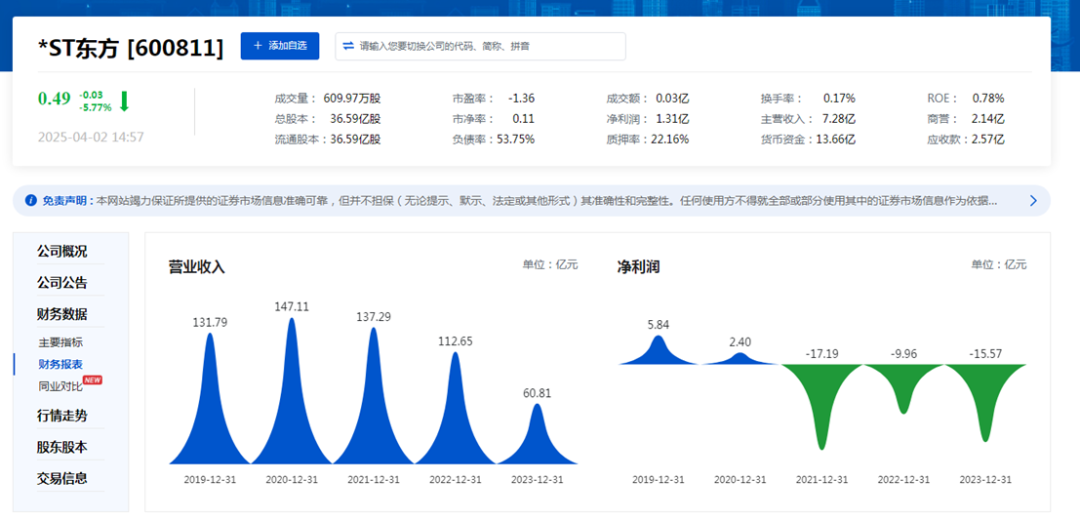1080x520 pixels.
Task: Expand the 免责声明 disclaimer with right chevron
Action: click(x=1032, y=200)
